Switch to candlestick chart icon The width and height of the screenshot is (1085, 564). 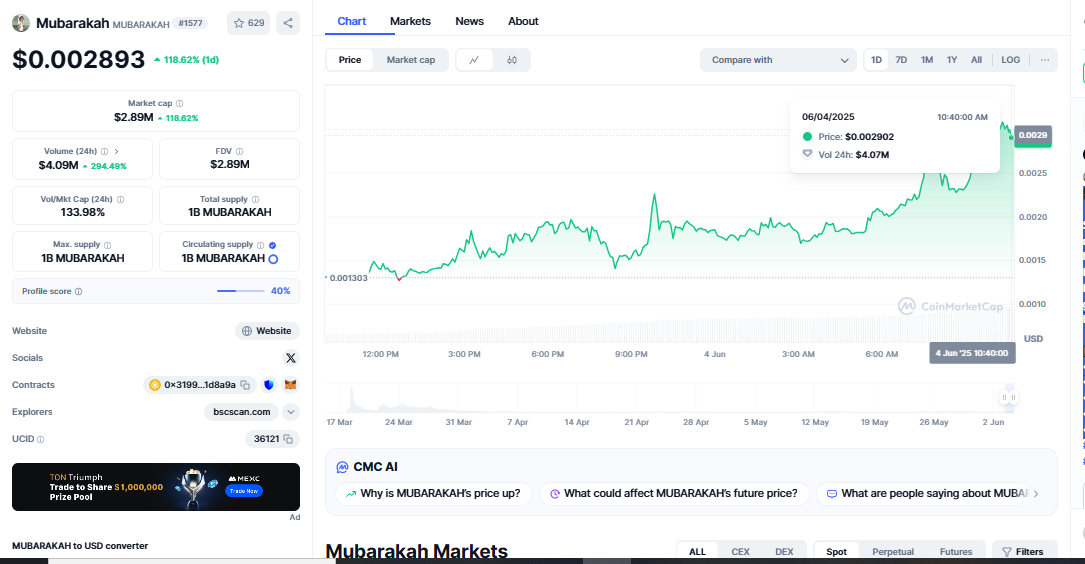[512, 60]
